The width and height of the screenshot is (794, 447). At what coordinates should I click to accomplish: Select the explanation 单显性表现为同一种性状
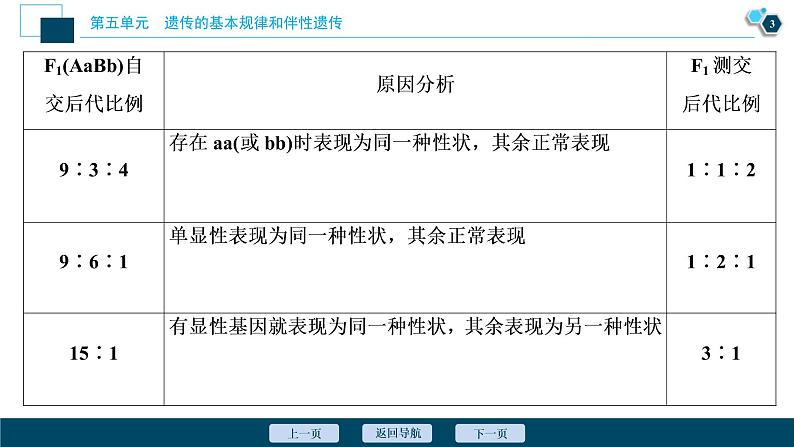[347, 236]
